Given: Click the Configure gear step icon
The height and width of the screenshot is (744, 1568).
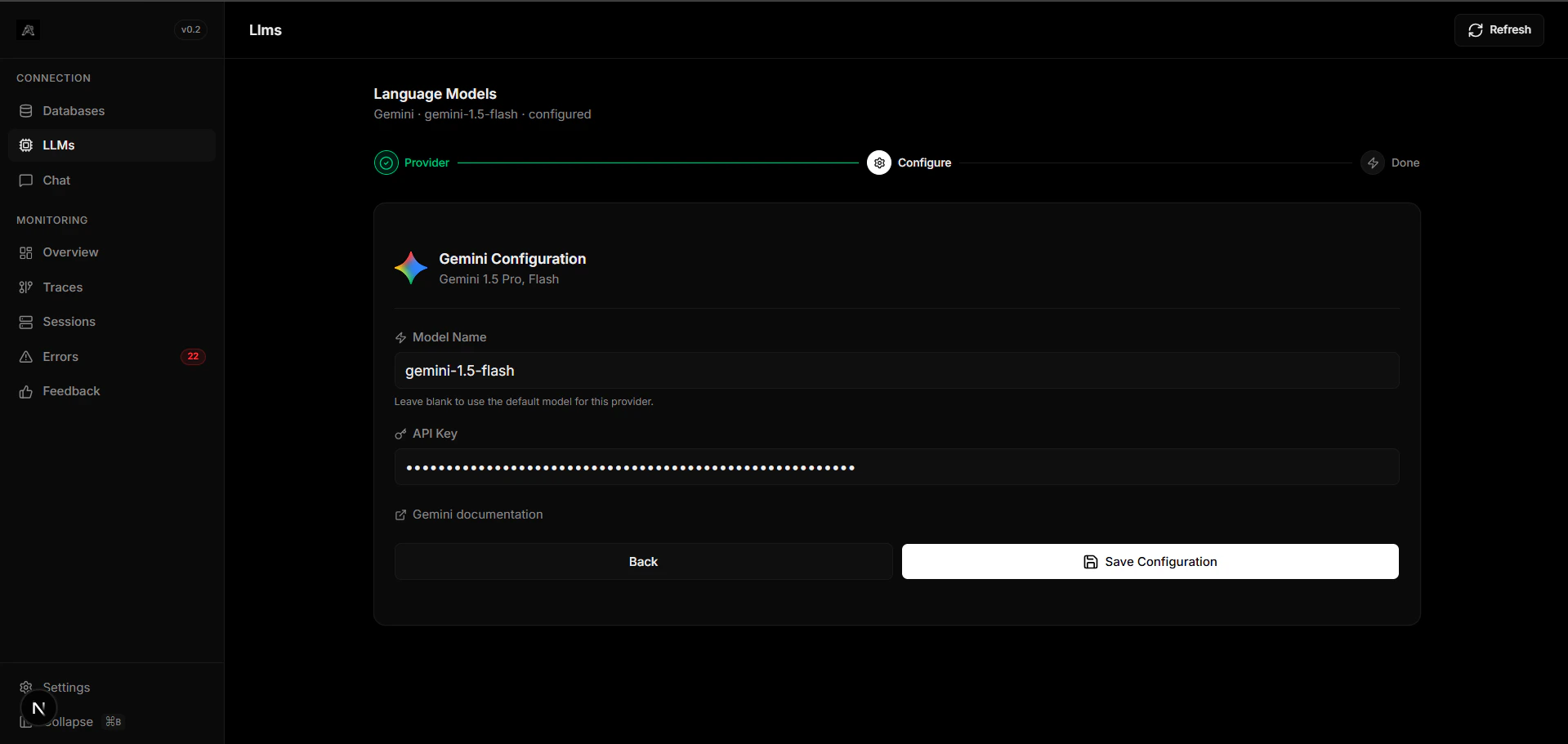Looking at the screenshot, I should tap(879, 163).
